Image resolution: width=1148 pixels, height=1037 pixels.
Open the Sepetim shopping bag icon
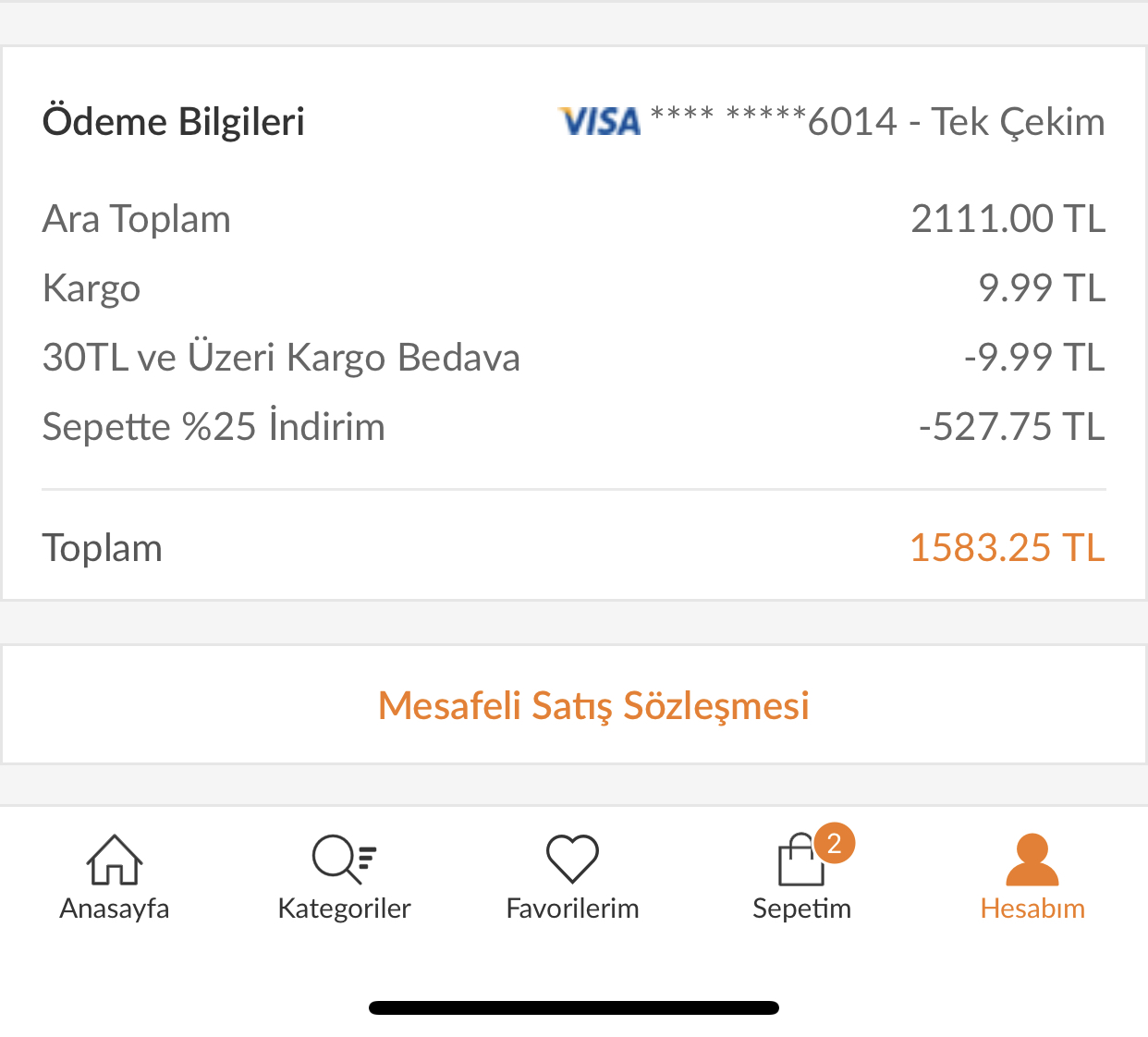coord(800,860)
